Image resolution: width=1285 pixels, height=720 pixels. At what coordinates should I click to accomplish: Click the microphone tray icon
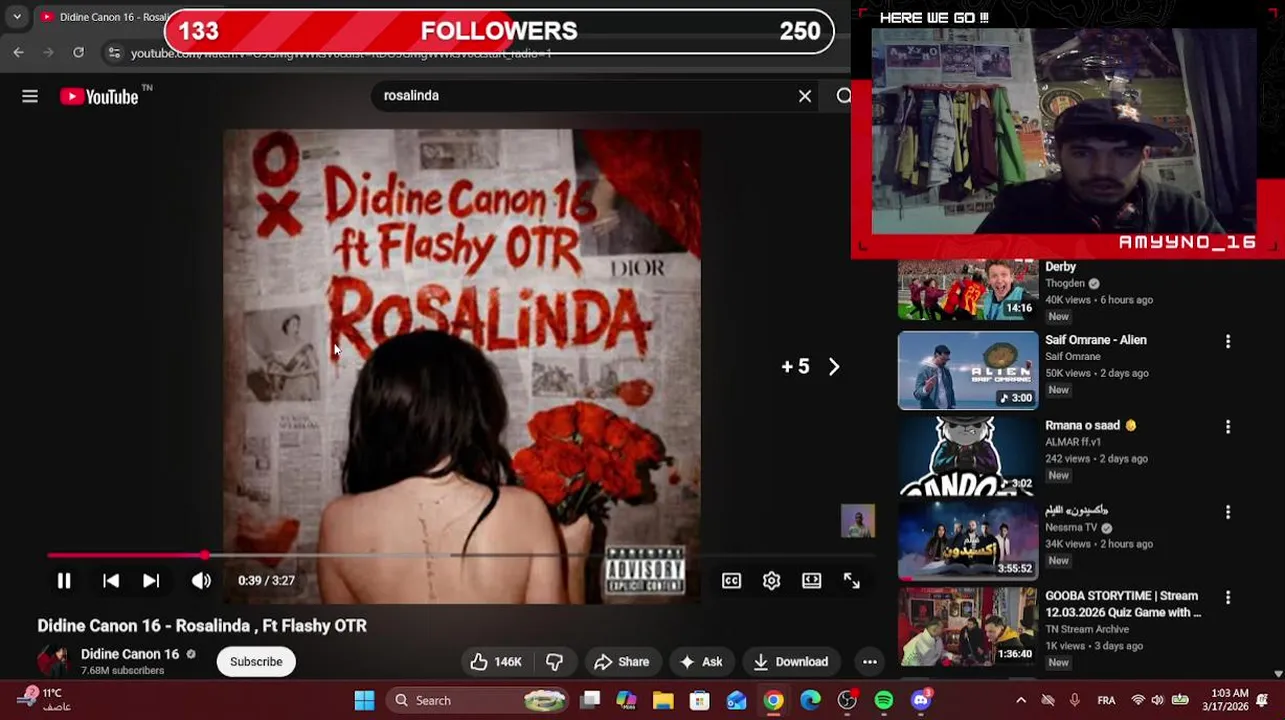tap(1075, 701)
